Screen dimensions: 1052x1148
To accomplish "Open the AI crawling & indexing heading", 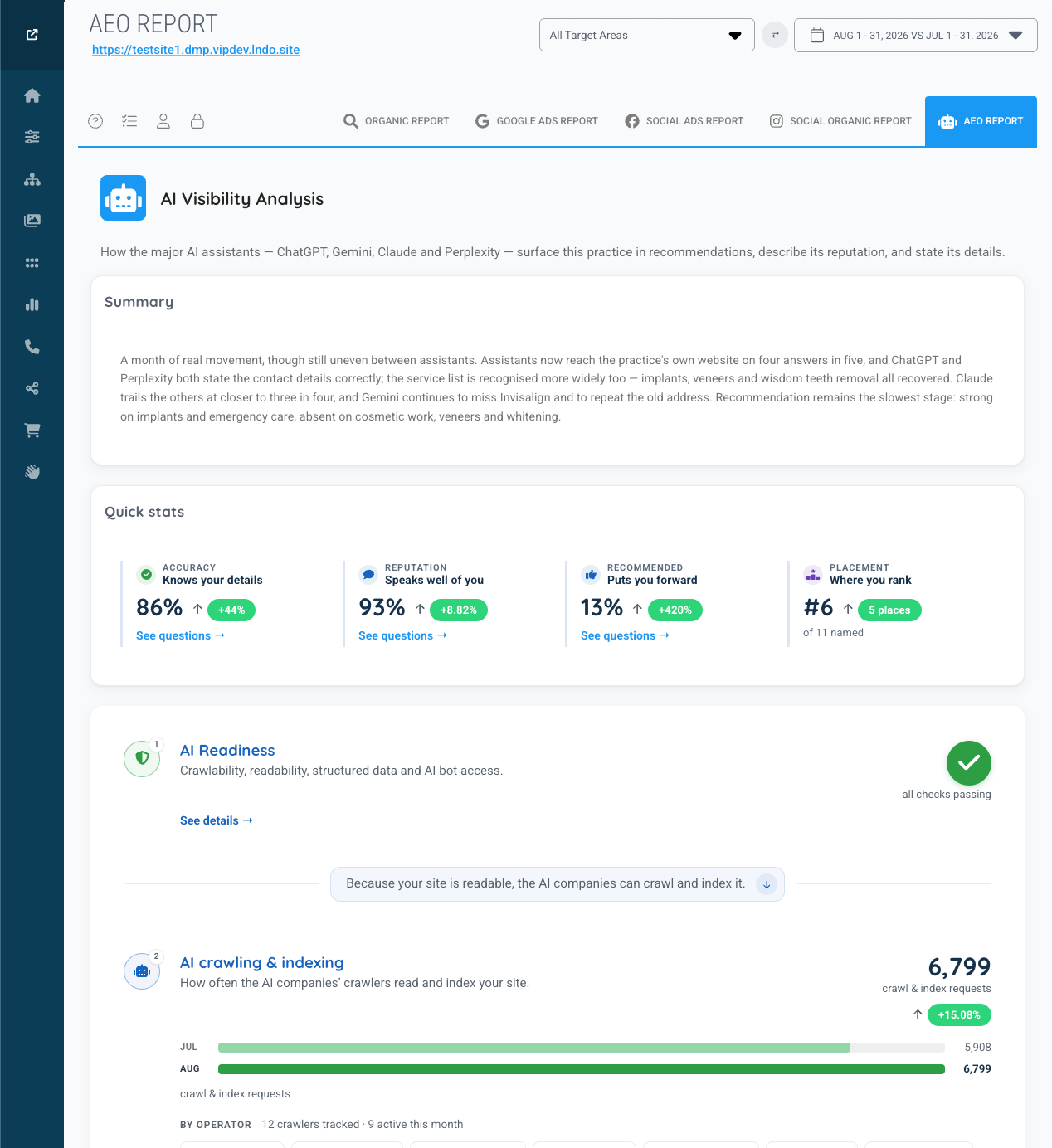I will click(262, 962).
